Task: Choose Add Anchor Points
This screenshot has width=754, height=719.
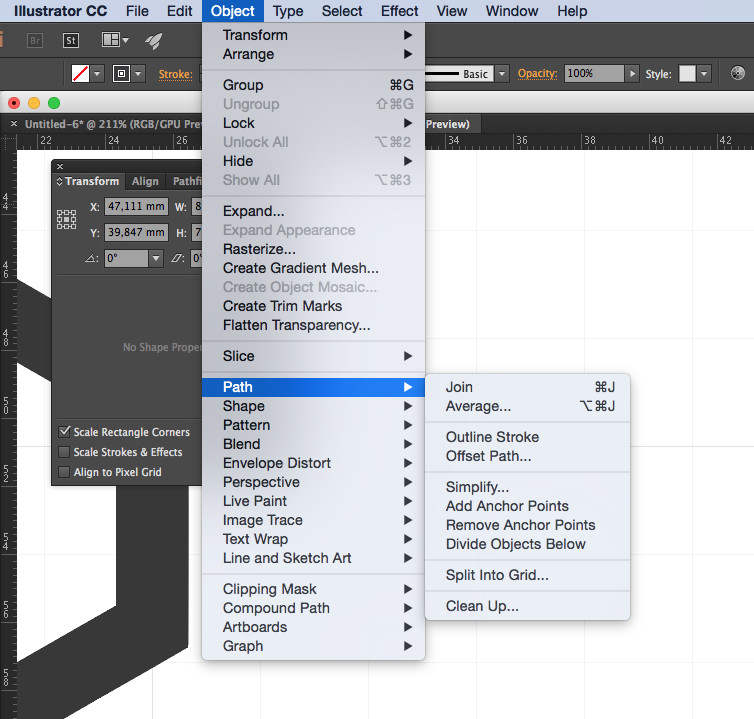Action: pos(528,506)
